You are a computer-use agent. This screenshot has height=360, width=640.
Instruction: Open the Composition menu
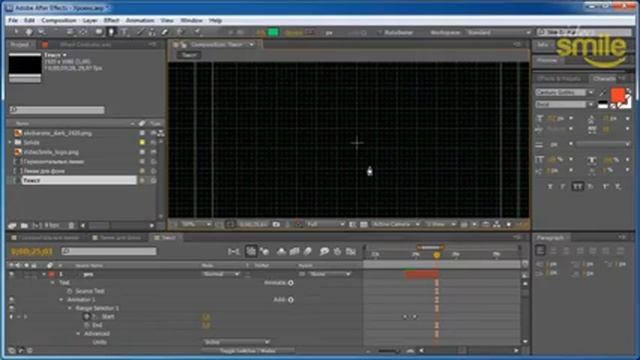[58, 20]
